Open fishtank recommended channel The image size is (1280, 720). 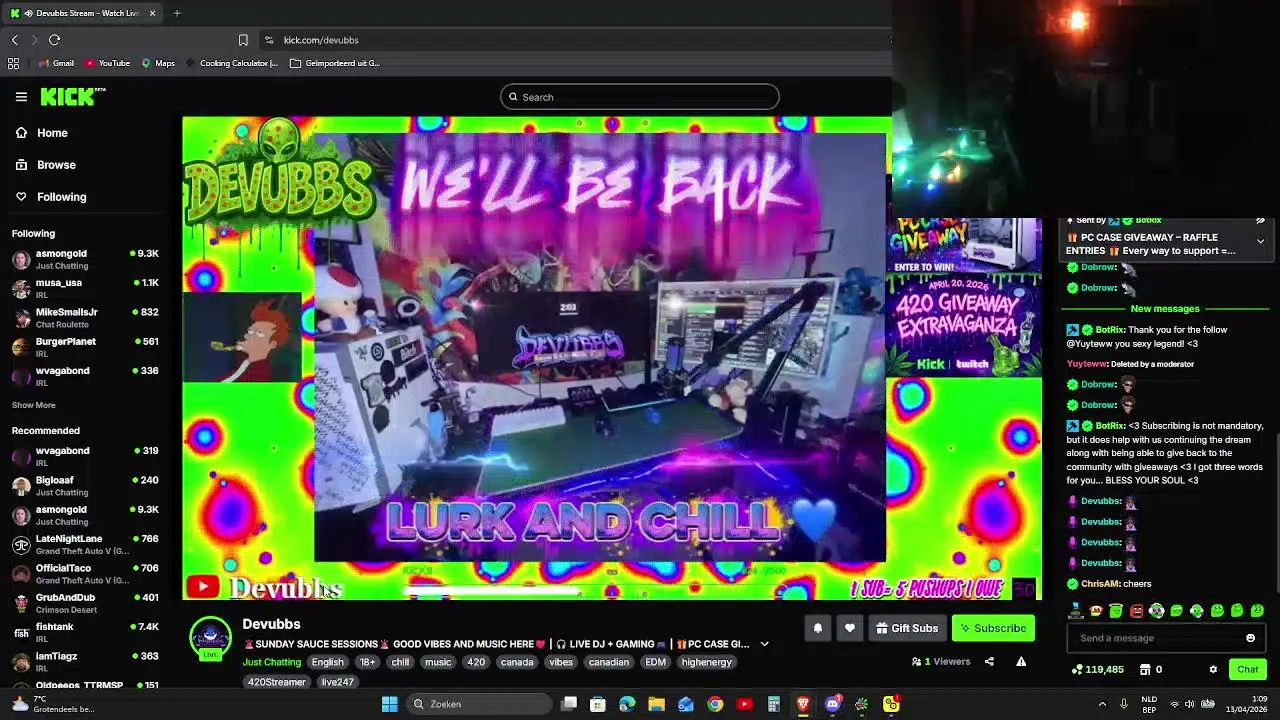pyautogui.click(x=85, y=632)
